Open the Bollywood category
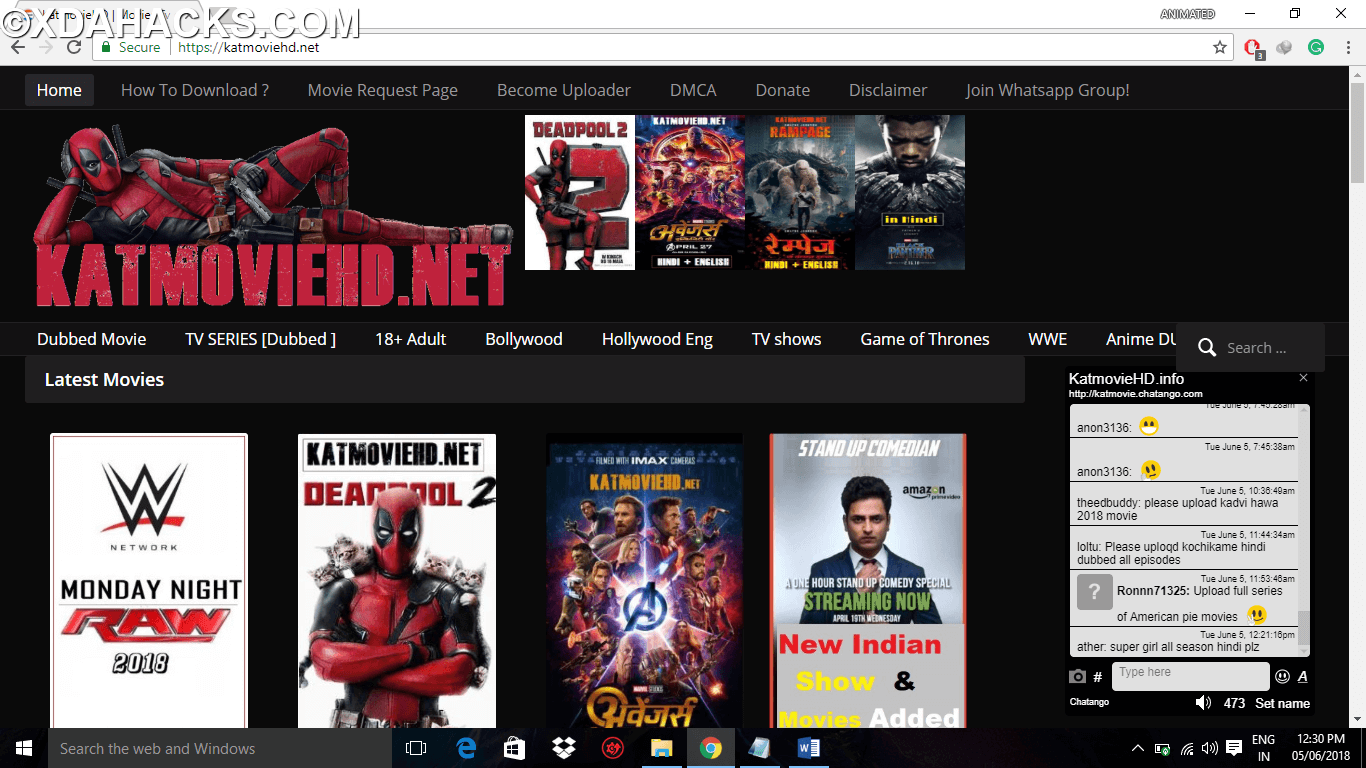Image resolution: width=1366 pixels, height=768 pixels. click(524, 339)
